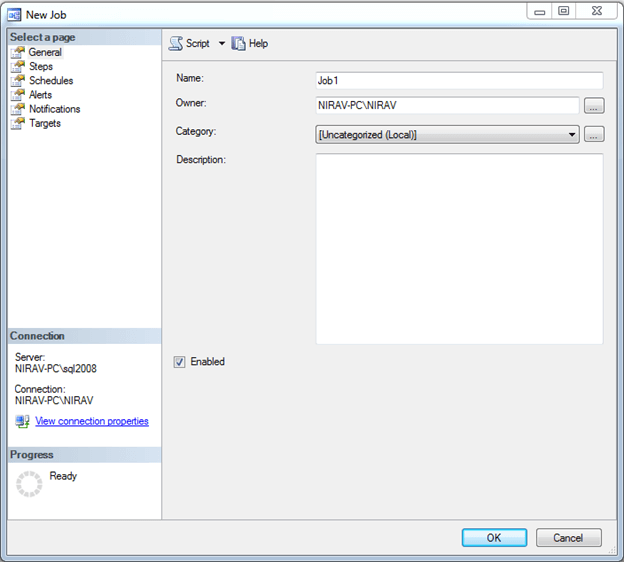
Task: Click the Enabled label text
Action: [x=207, y=361]
